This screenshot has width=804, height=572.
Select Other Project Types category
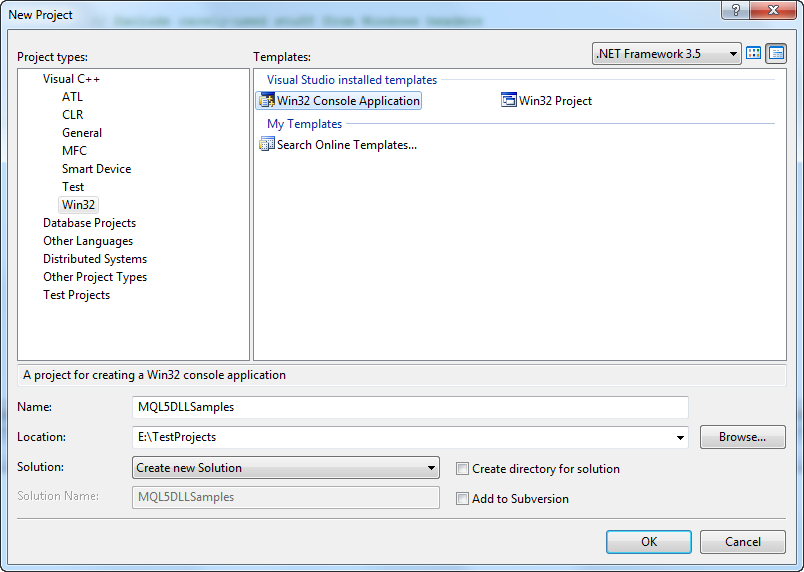click(x=95, y=277)
